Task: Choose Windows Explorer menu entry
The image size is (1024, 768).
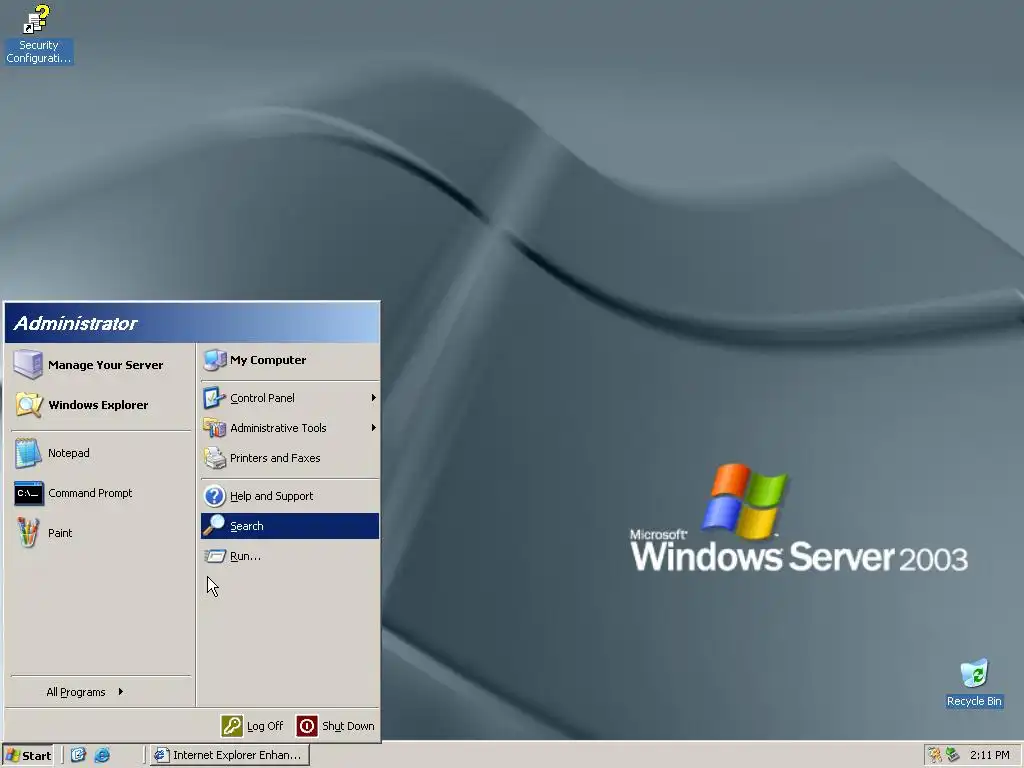Action: (x=101, y=405)
